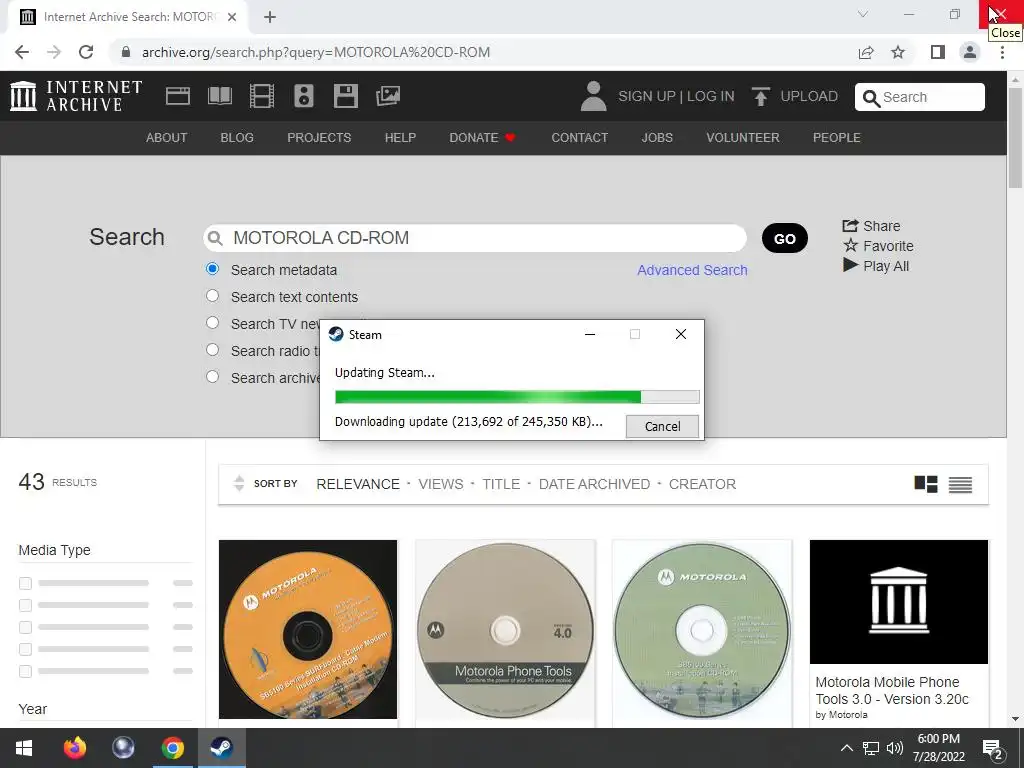Open the Audio speaker icon

(x=304, y=96)
